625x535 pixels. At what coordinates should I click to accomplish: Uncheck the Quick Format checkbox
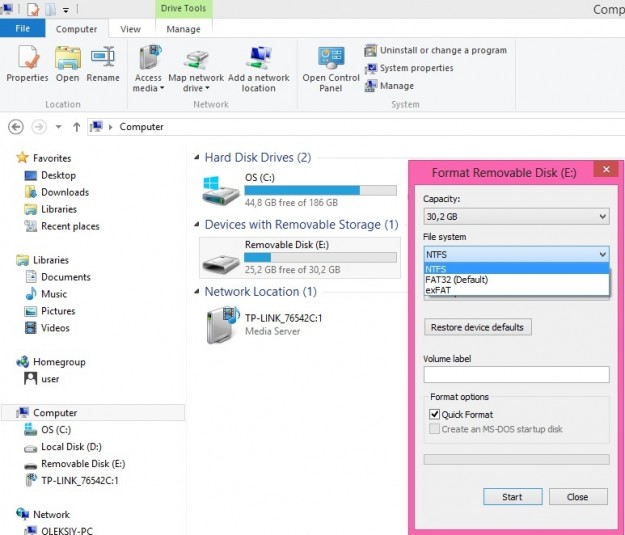(435, 414)
